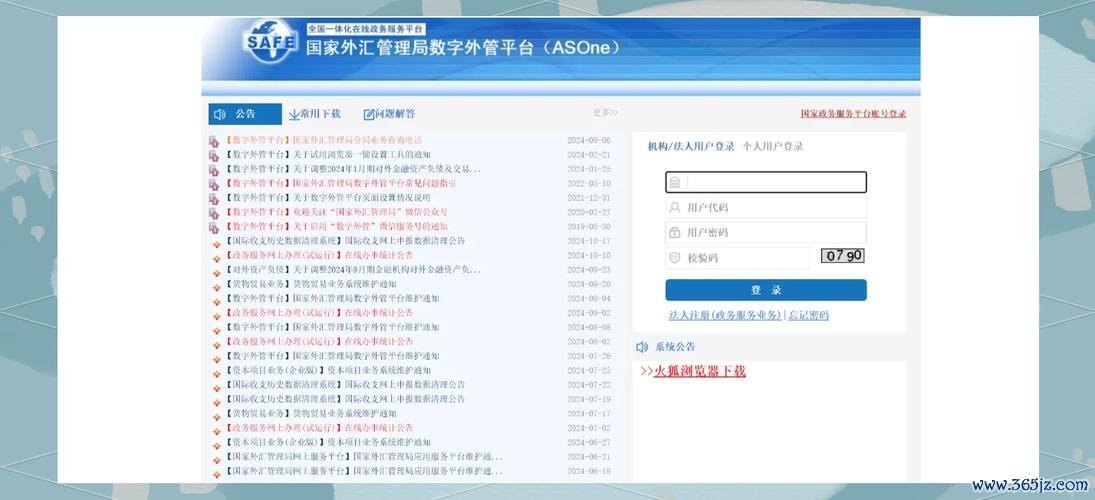Open the 2024-09-04 数字外管平台维护通知
This screenshot has height=500, width=1095.
point(331,299)
